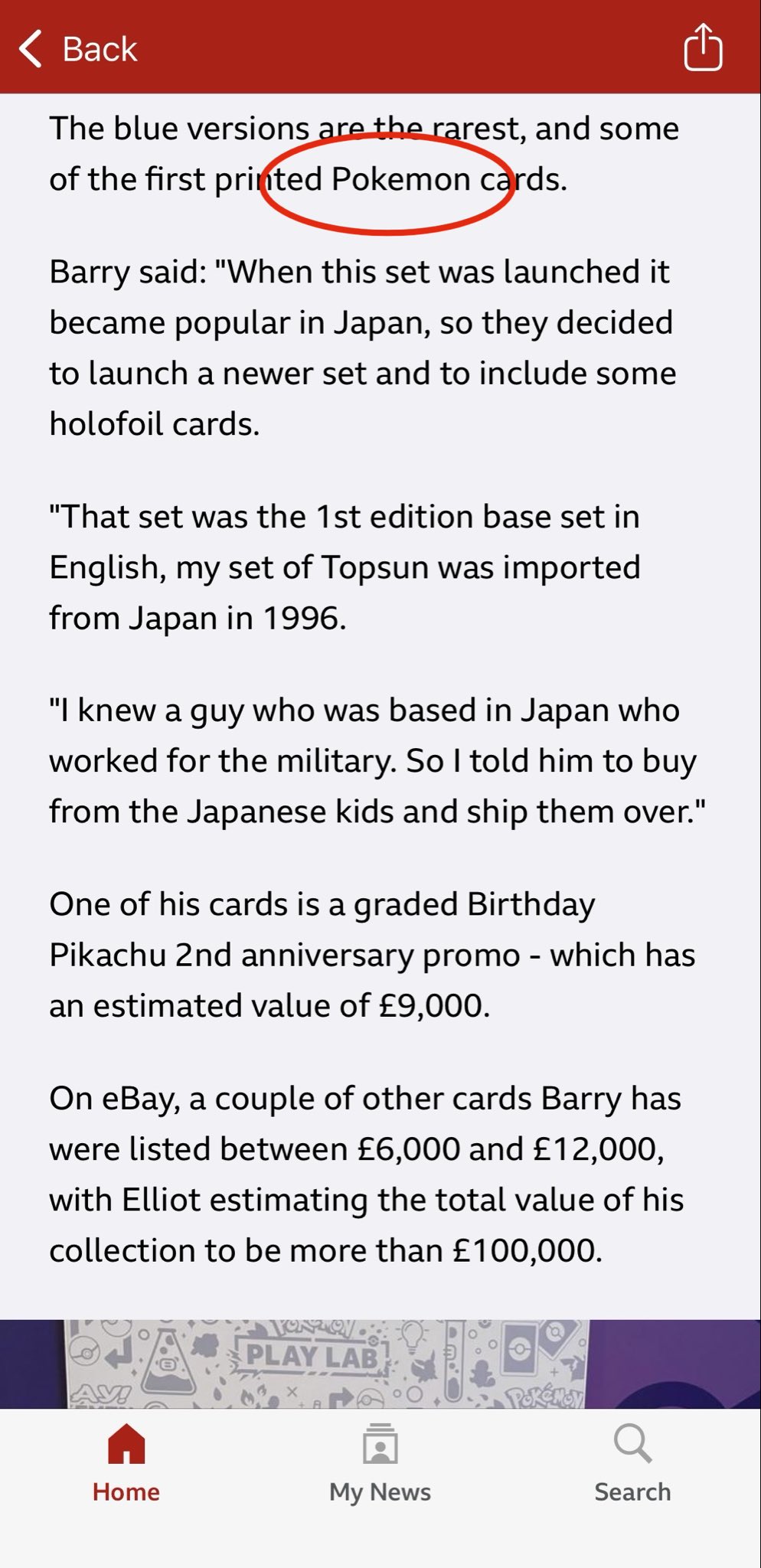The image size is (761, 1568).
Task: Open the Search tab label
Action: [x=632, y=1491]
